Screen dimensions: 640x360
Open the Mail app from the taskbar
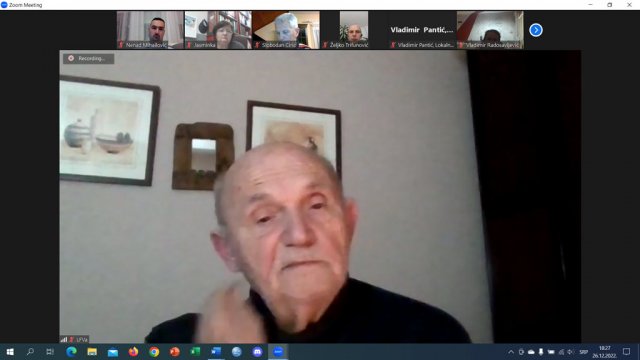[x=113, y=351]
